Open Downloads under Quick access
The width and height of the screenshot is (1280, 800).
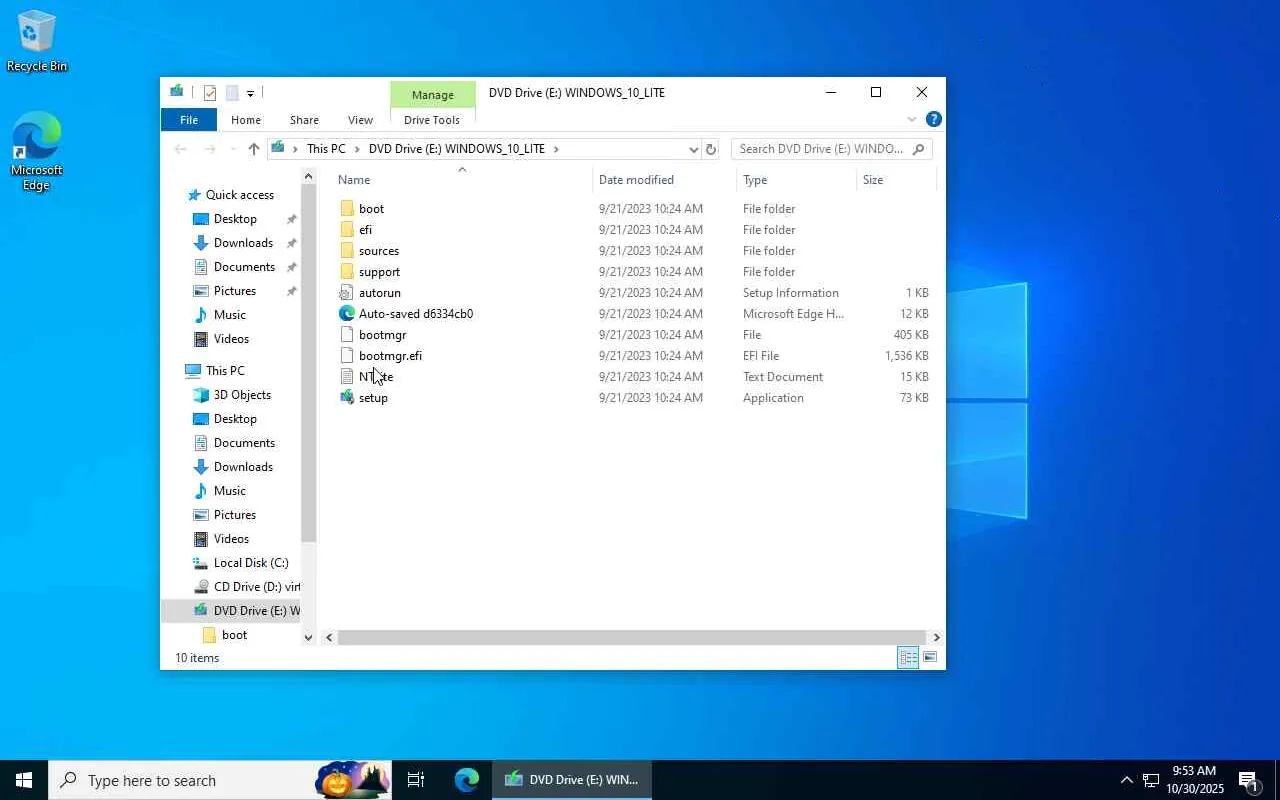click(243, 243)
